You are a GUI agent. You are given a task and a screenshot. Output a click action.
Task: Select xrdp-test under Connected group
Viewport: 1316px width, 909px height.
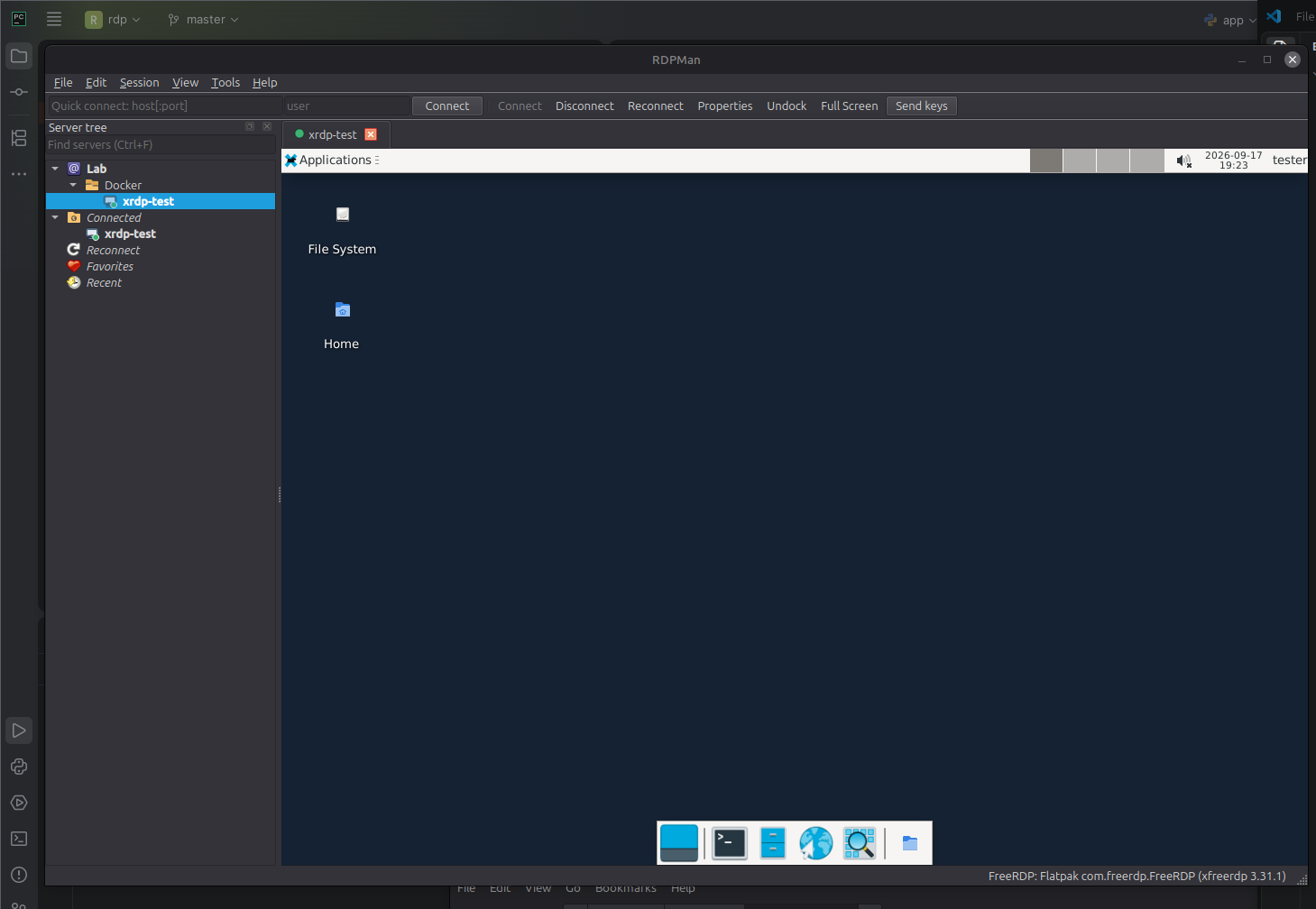(130, 234)
